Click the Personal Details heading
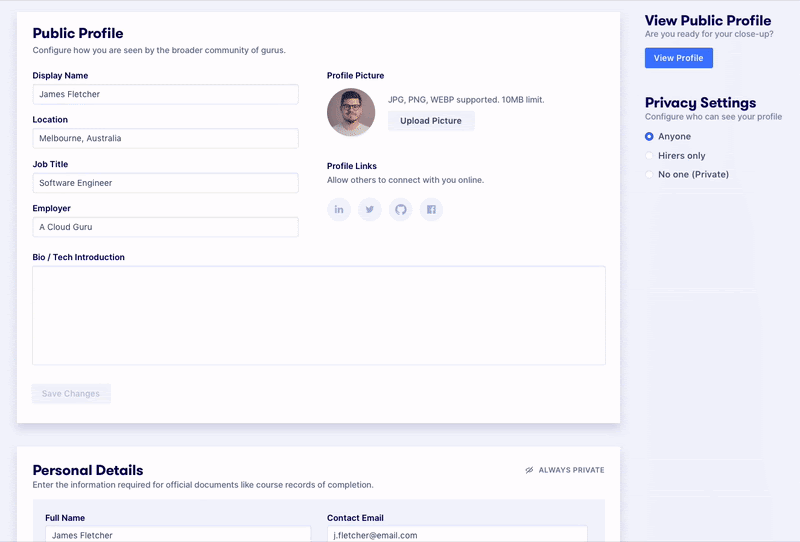 coord(88,470)
